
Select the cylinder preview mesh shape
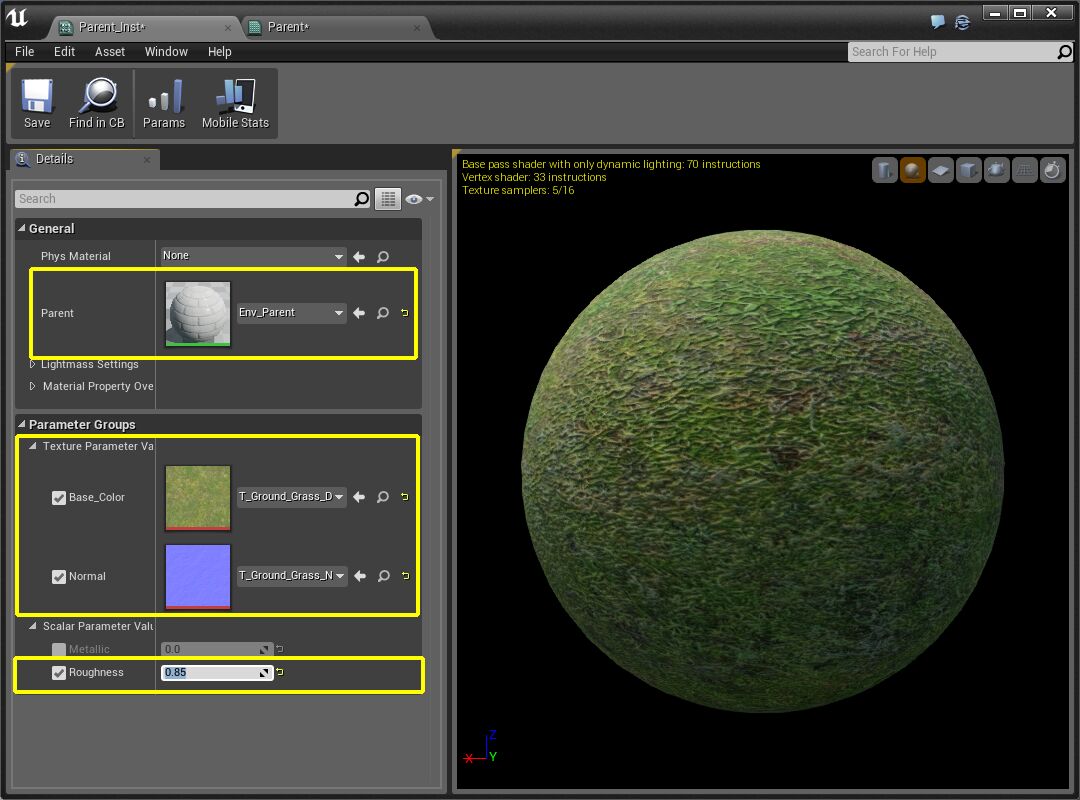(884, 170)
